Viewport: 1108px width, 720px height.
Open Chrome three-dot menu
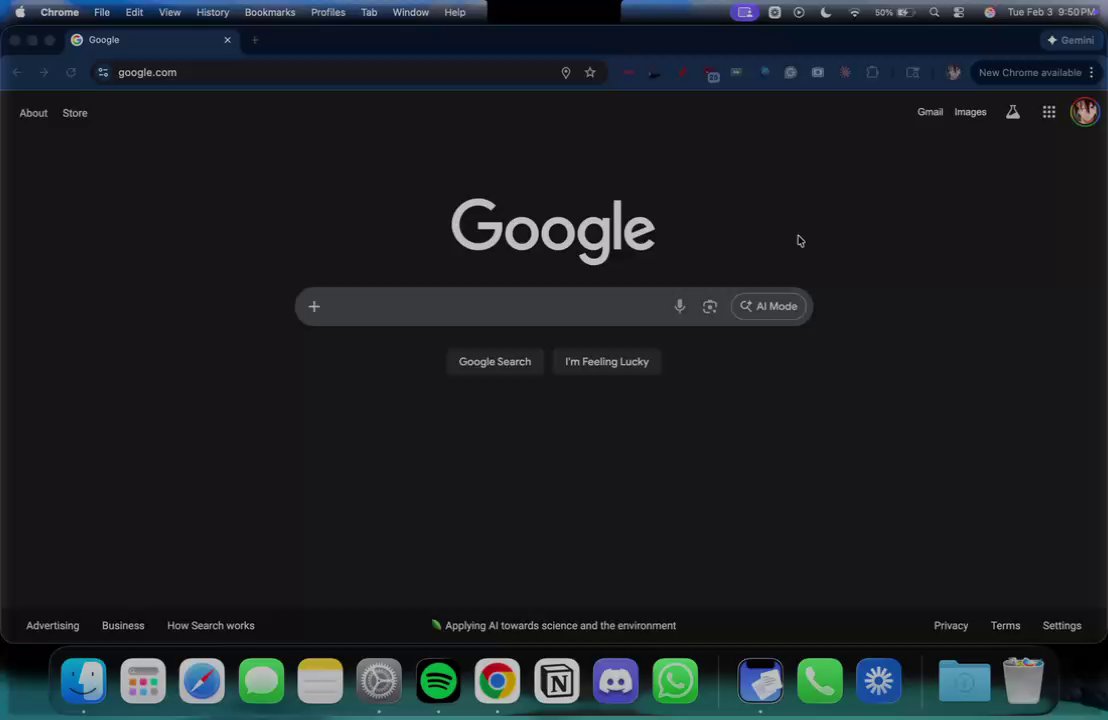[x=1092, y=72]
